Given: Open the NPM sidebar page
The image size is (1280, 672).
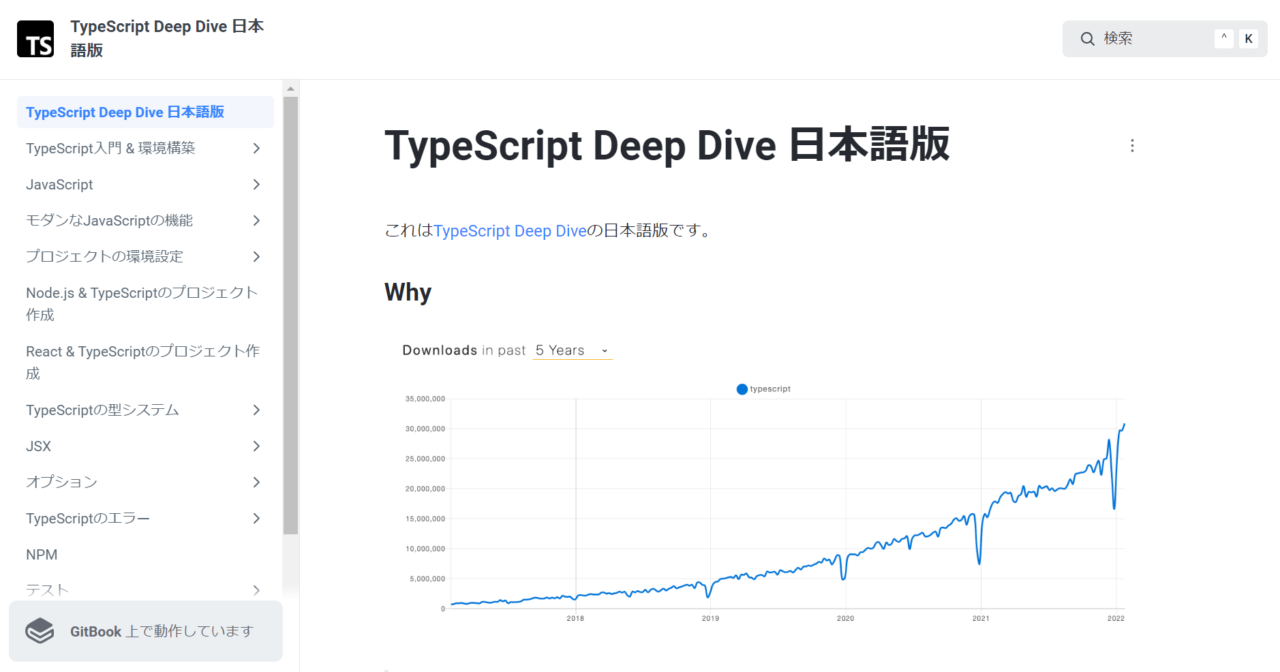Looking at the screenshot, I should coord(44,554).
